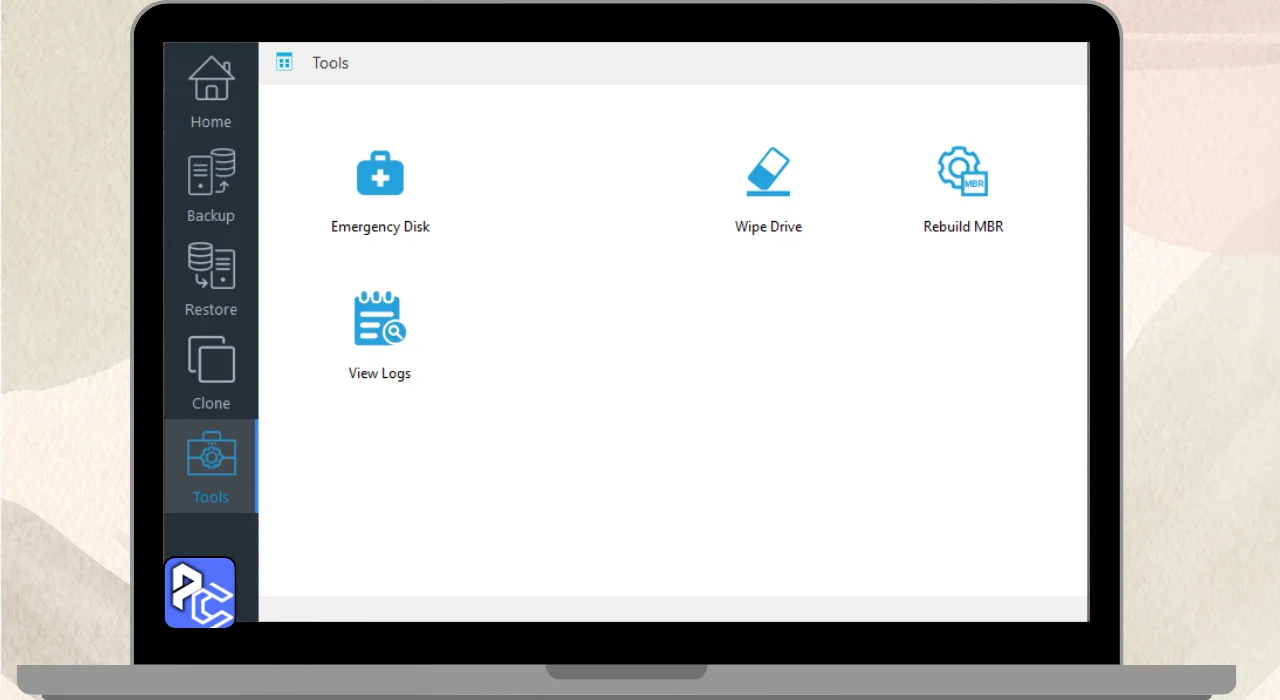1280x700 pixels.
Task: Click the "Wipe Drive" label
Action: click(x=768, y=227)
